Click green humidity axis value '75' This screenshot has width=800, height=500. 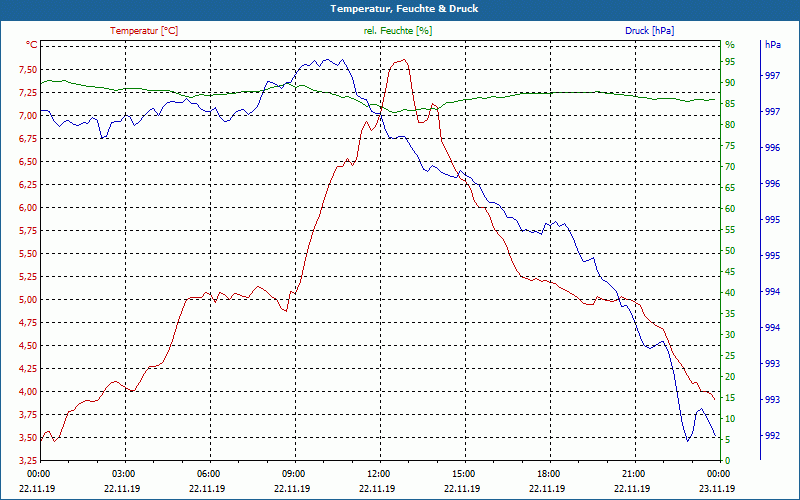(730, 146)
